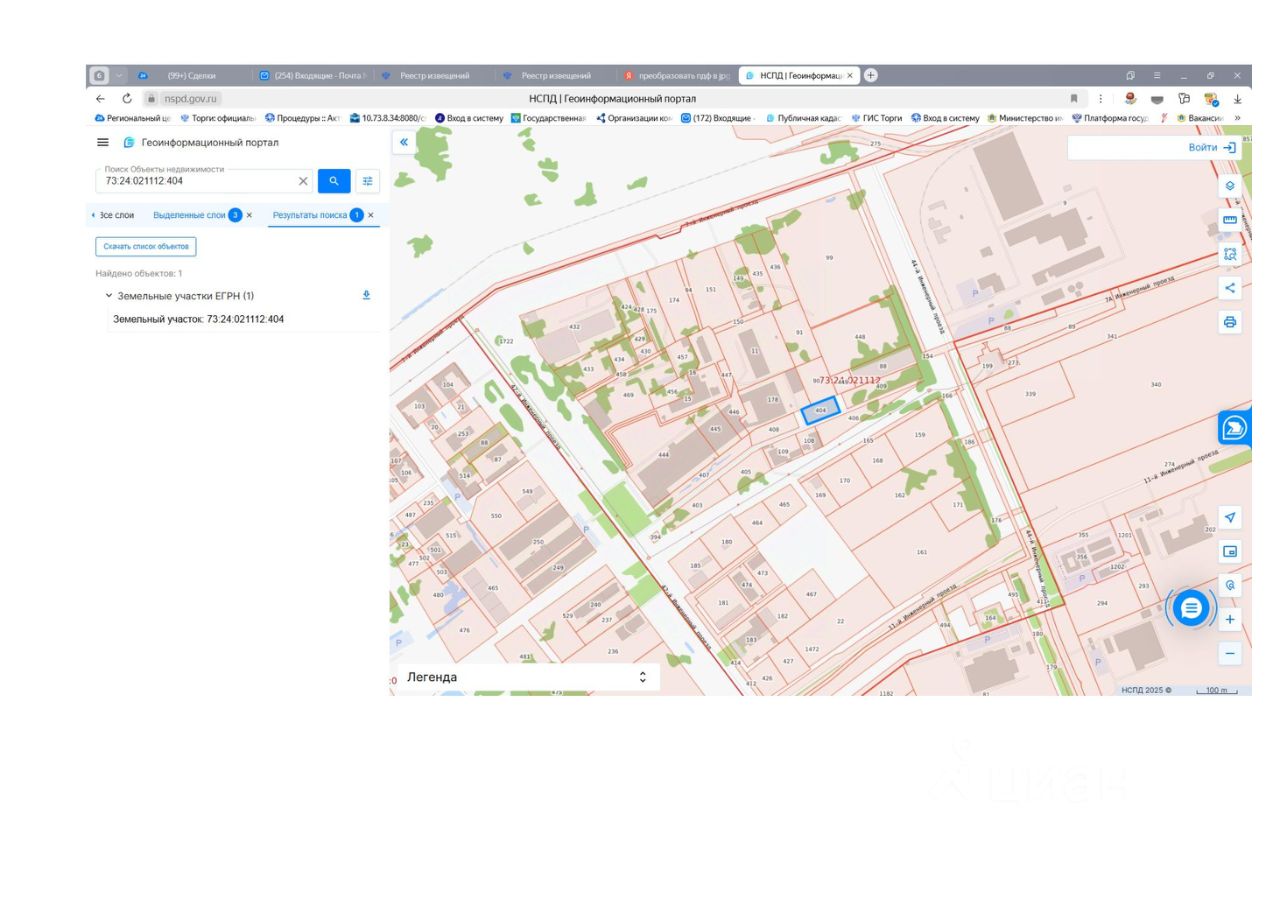
Task: Open the Министерство bookmark
Action: pyautogui.click(x=1025, y=118)
